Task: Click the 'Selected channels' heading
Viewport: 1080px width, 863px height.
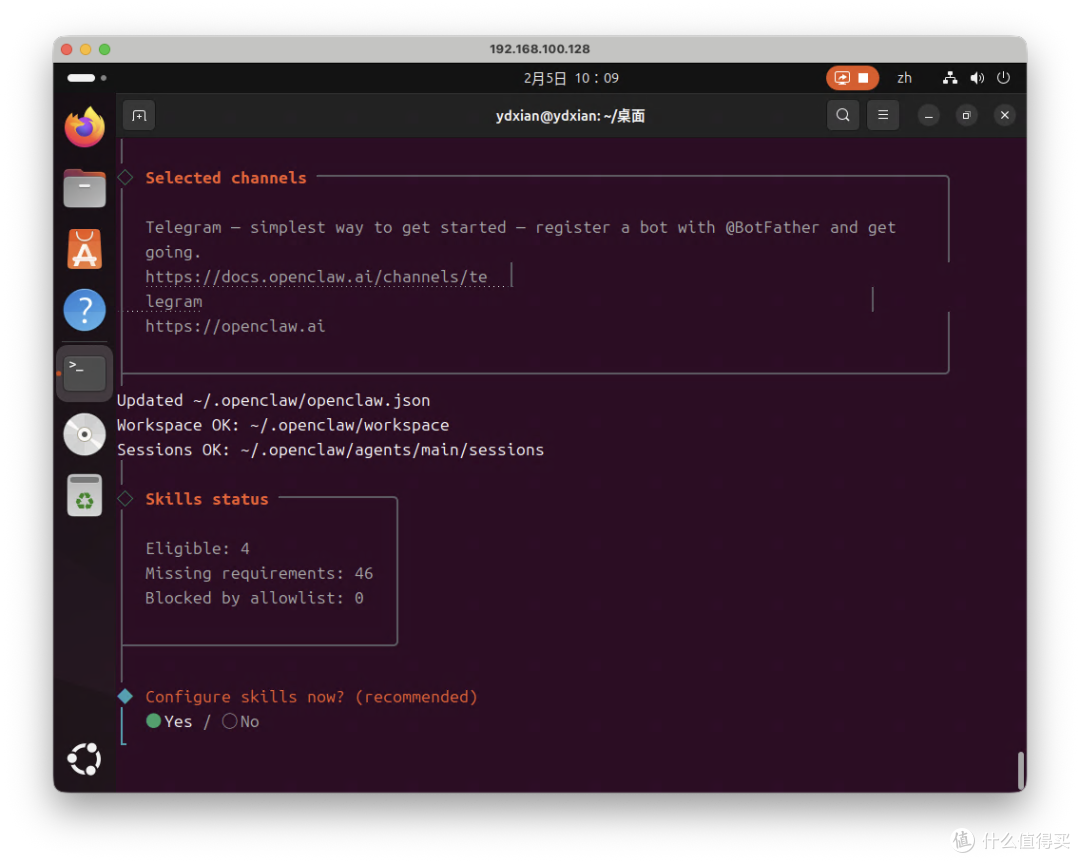Action: (x=226, y=178)
